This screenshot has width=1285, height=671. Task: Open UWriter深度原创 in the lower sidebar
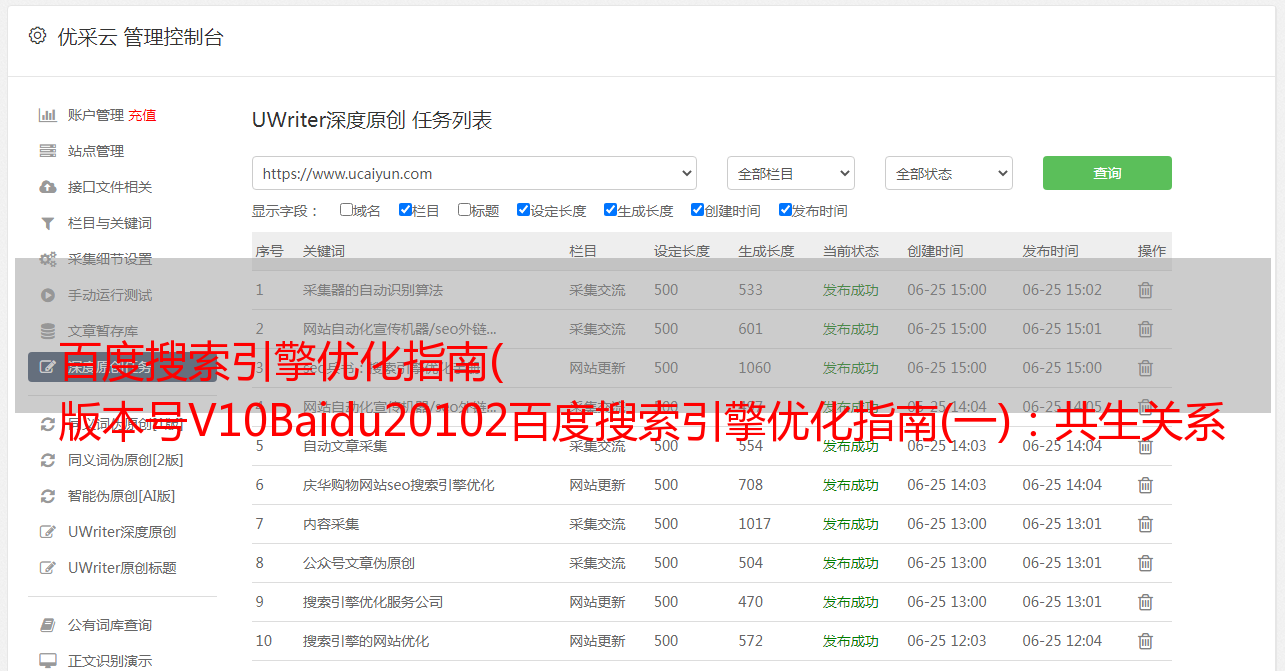(x=122, y=532)
